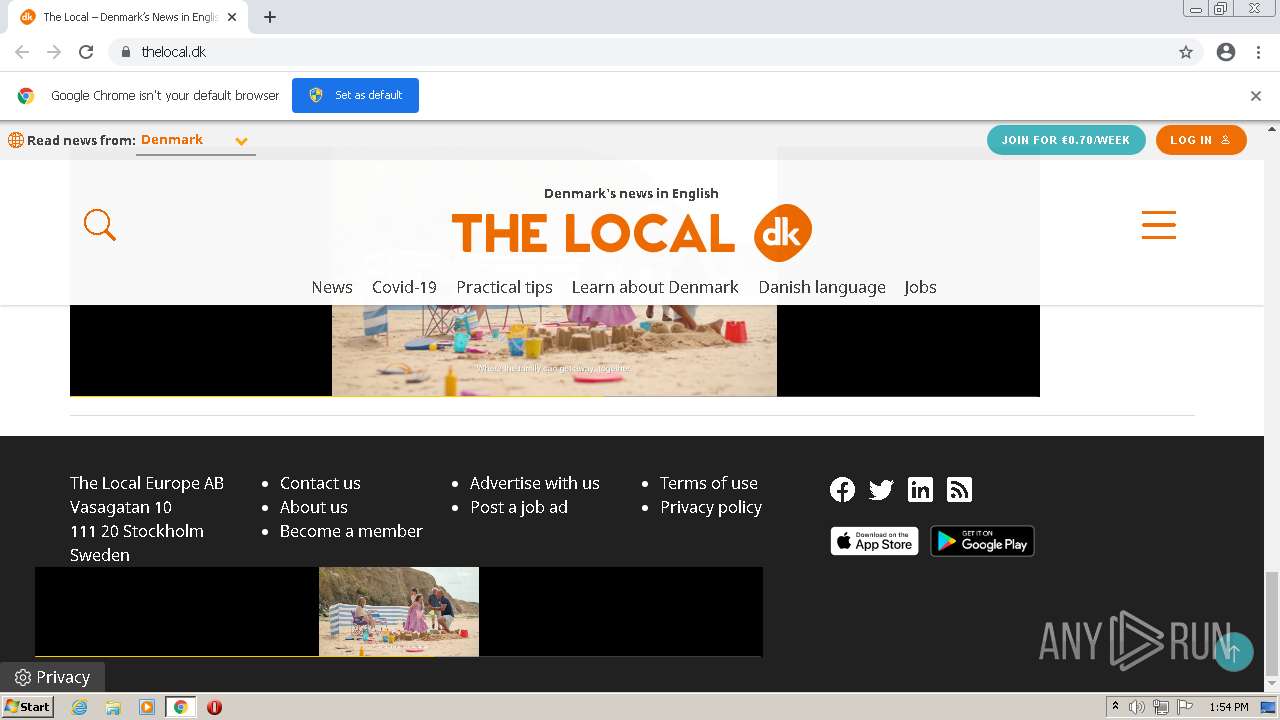Open the Jobs section
This screenshot has width=1280, height=720.
click(920, 287)
